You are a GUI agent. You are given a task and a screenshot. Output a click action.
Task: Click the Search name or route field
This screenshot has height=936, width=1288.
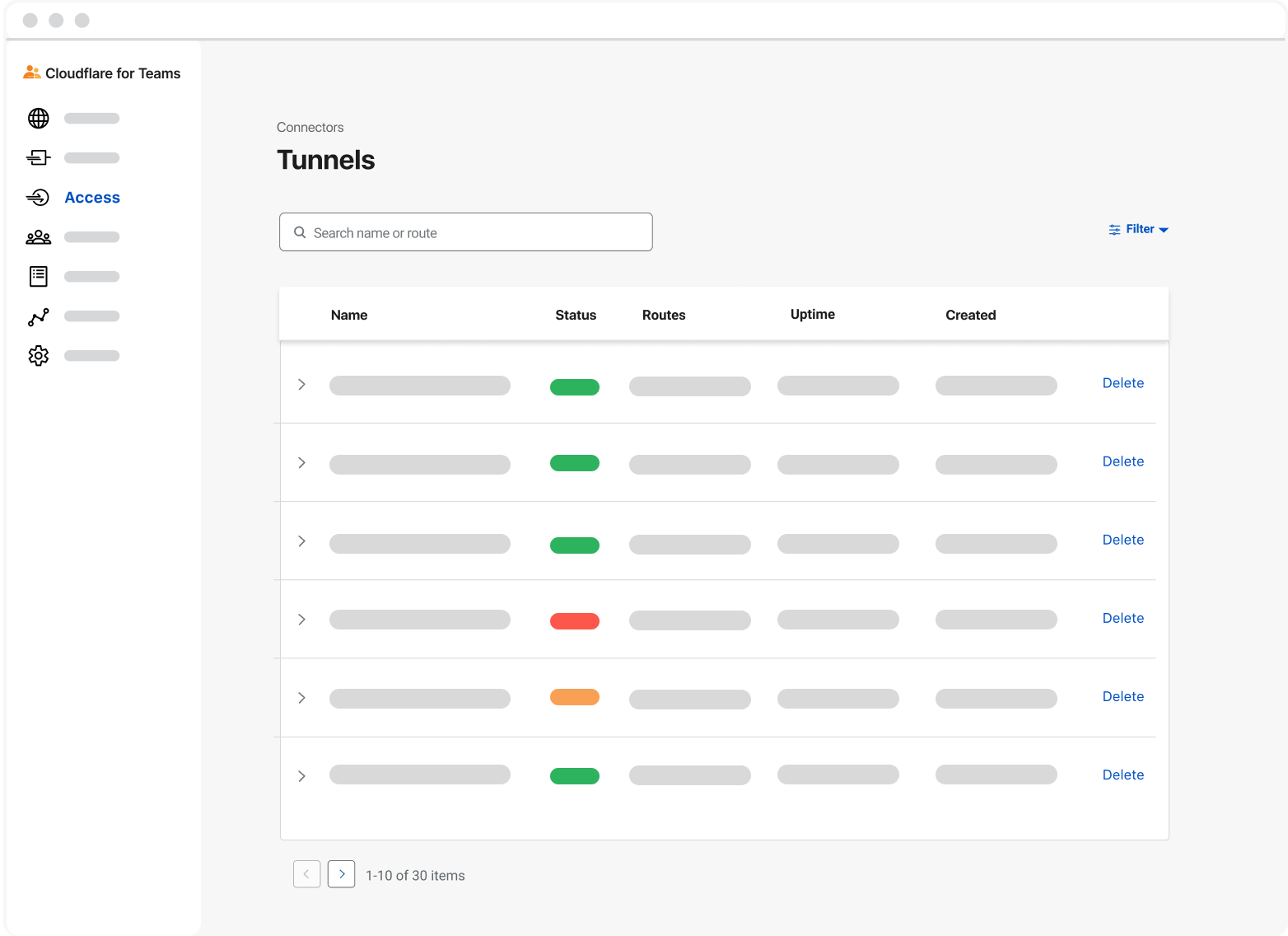click(466, 232)
